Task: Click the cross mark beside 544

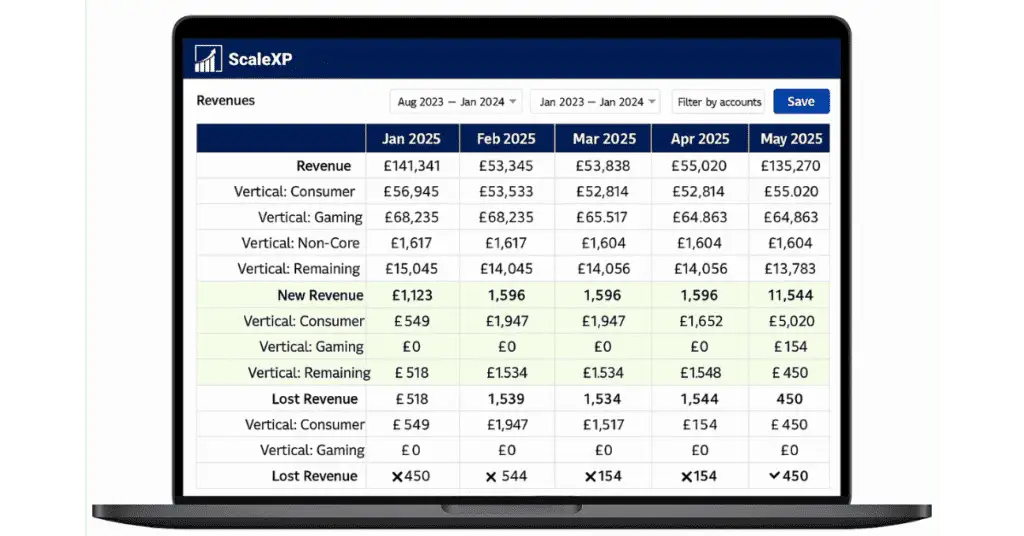Action: (x=491, y=477)
